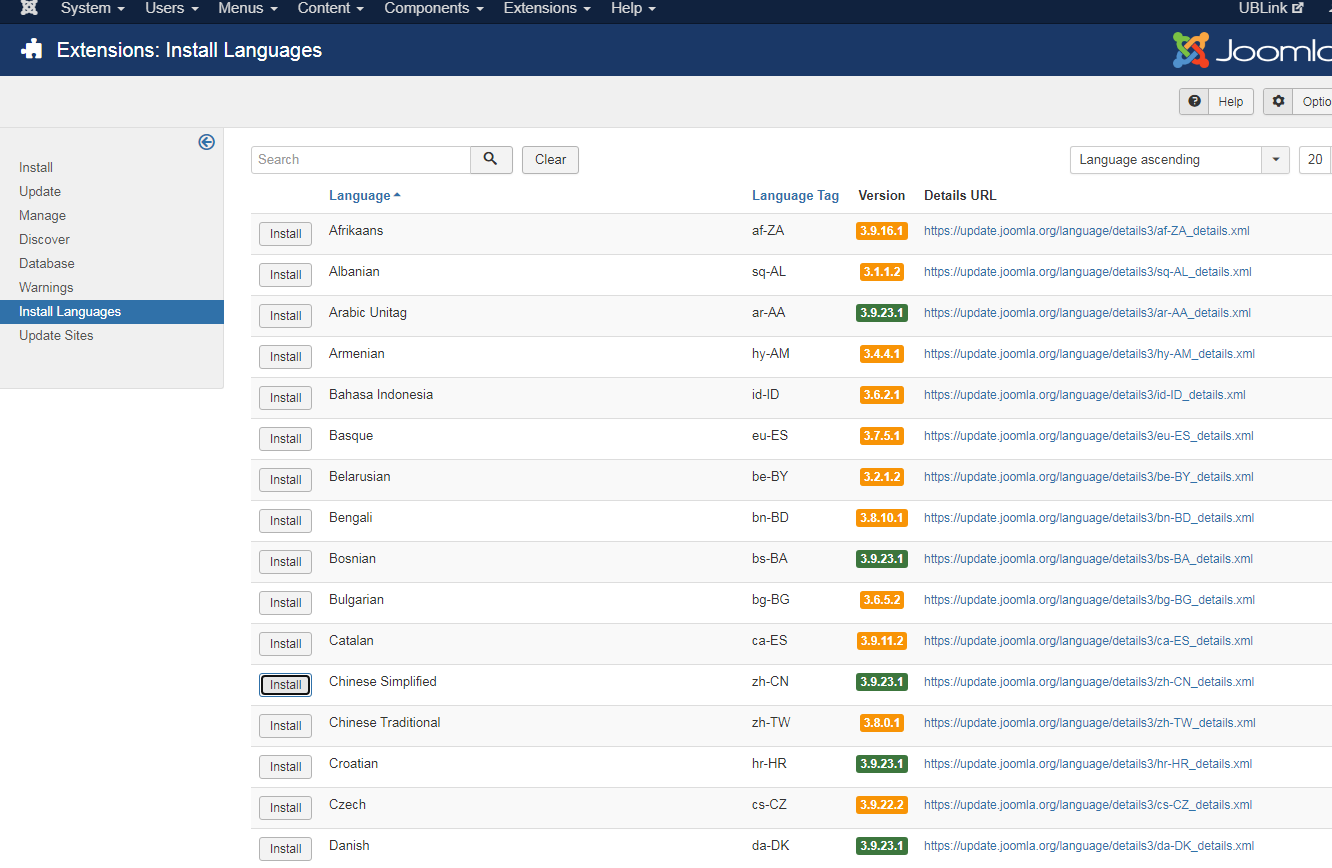This screenshot has width=1332, height=868.
Task: Install the Chinese Simplified language
Action: (x=285, y=685)
